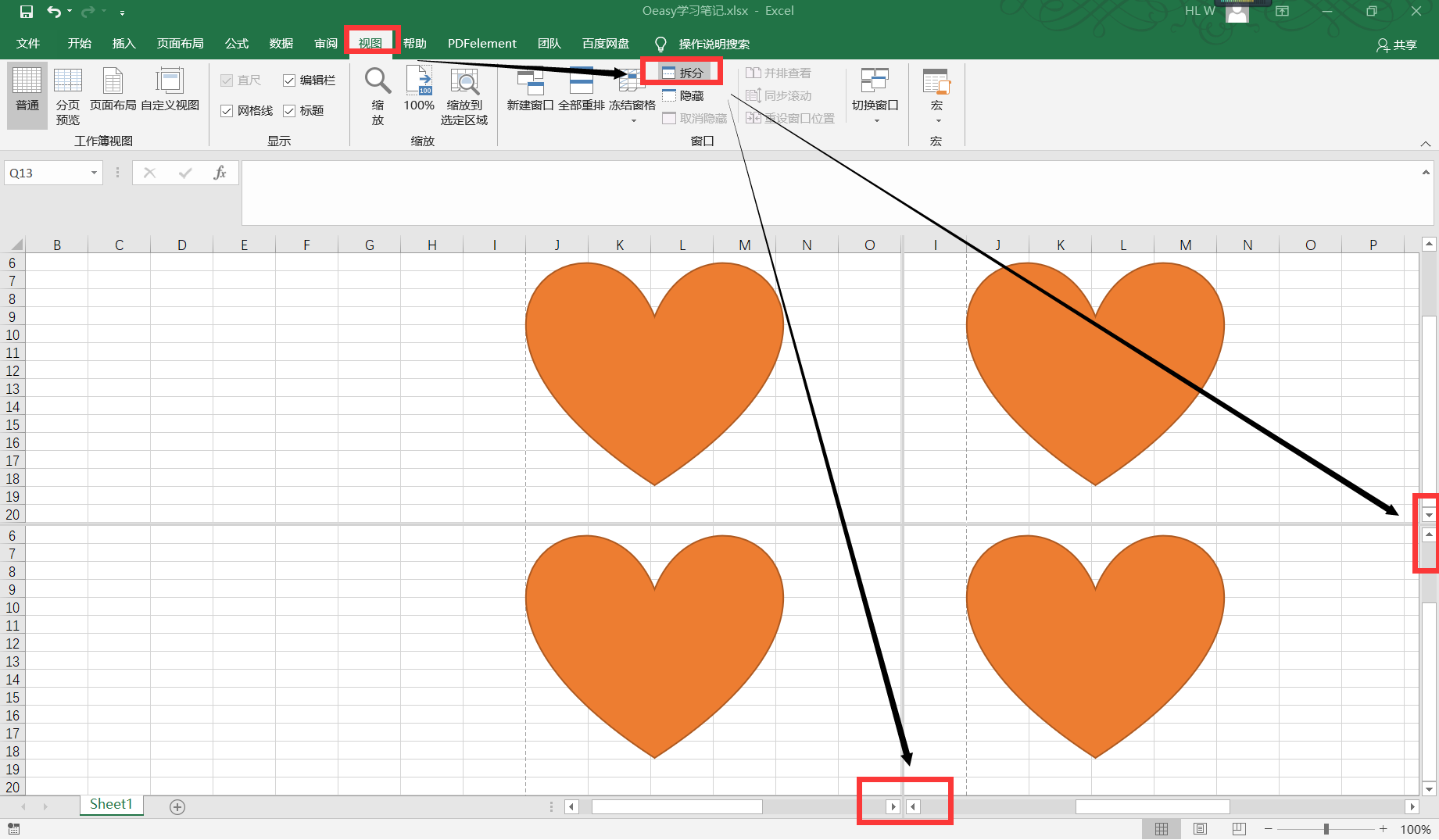Click left pane horizontal scroll right arrow
The width and height of the screenshot is (1439, 840).
coord(893,806)
